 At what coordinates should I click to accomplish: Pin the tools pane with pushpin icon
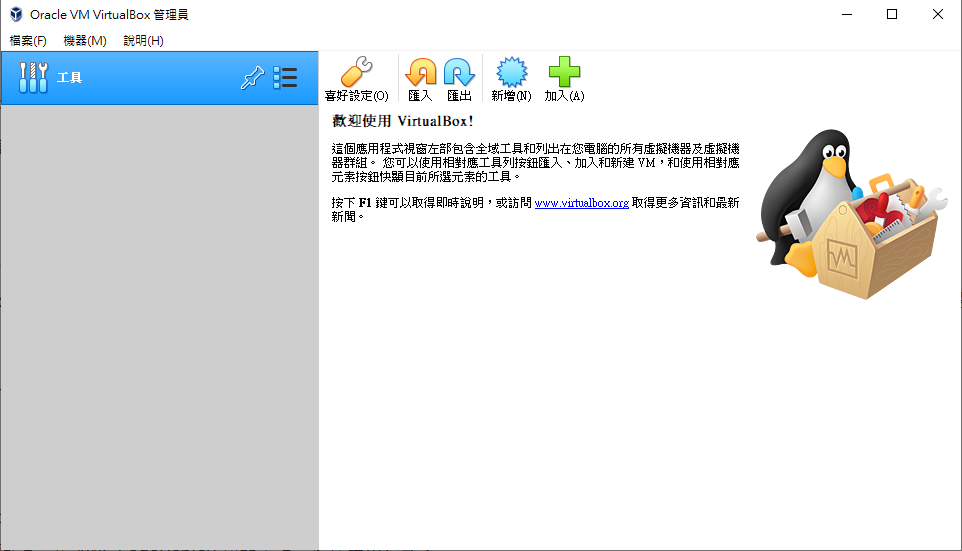252,78
